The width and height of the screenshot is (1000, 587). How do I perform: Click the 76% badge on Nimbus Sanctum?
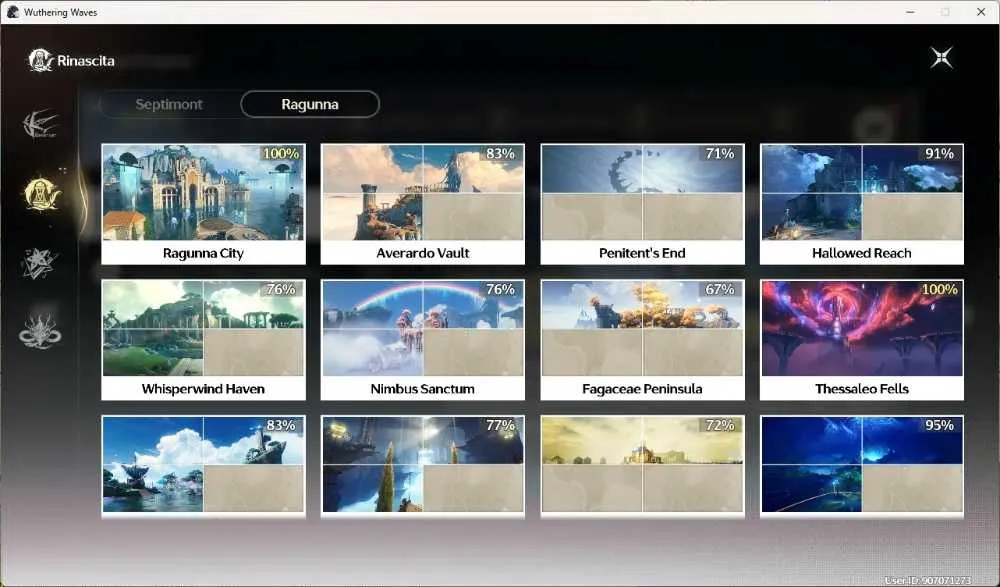[x=500, y=290]
